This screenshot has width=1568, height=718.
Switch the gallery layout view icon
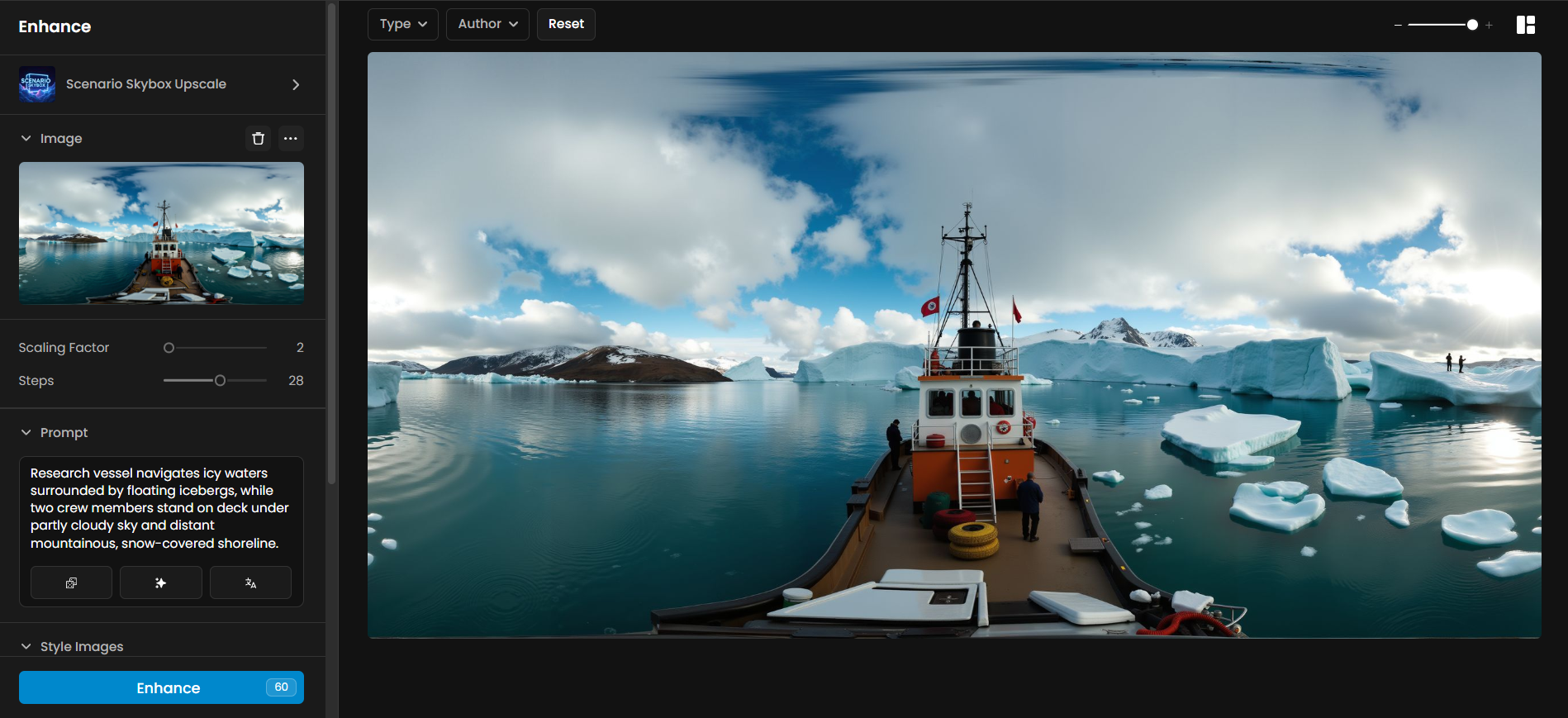[1526, 25]
